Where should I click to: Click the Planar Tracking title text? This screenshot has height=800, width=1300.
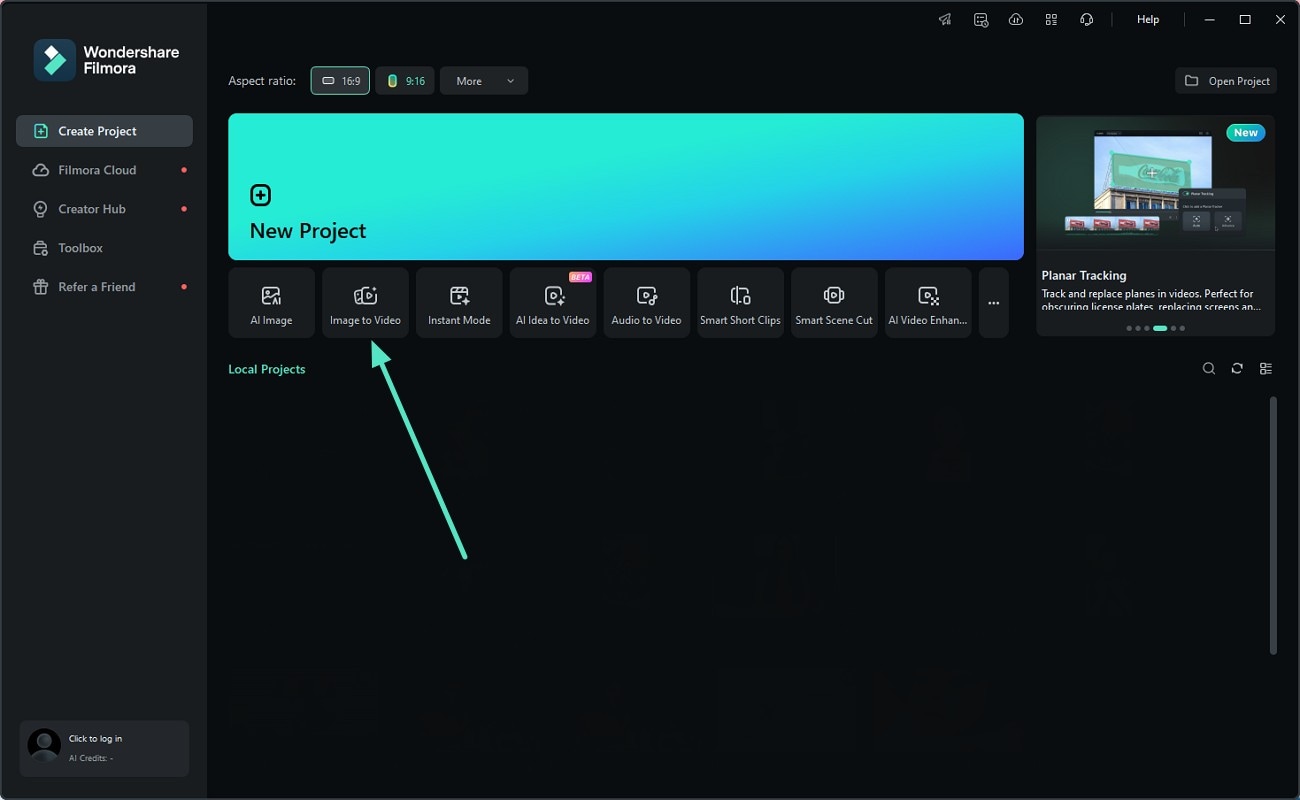1084,275
